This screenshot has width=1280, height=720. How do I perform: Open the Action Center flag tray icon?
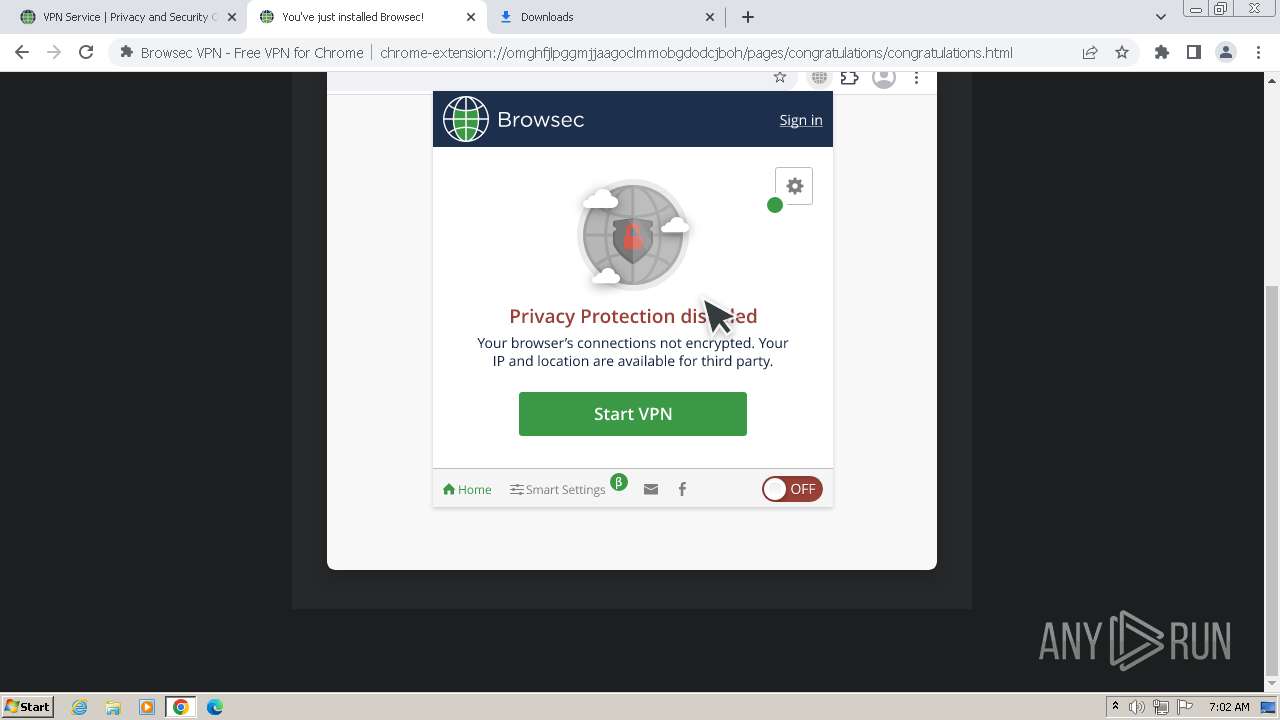coord(1185,707)
